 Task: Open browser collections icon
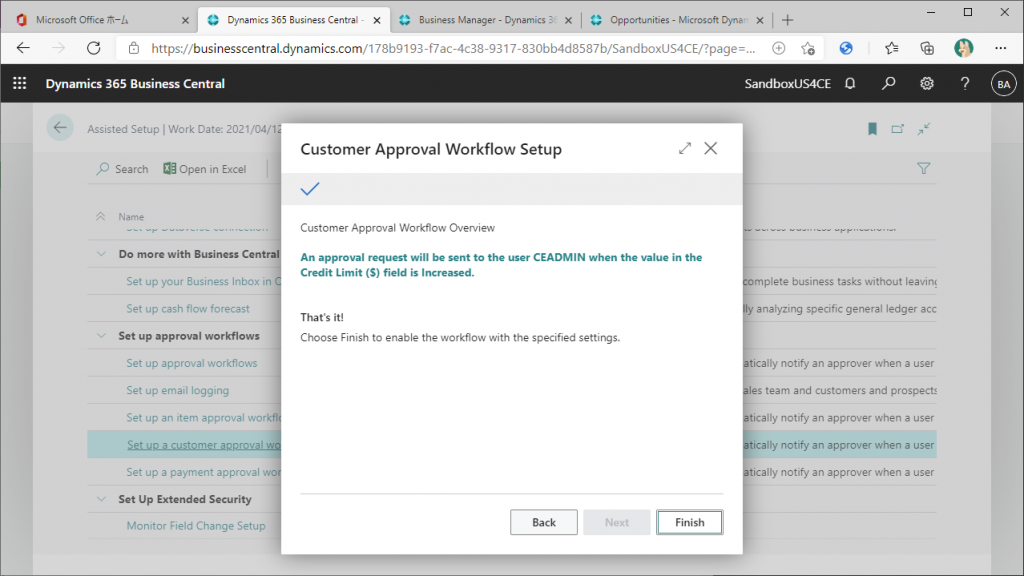click(x=927, y=48)
